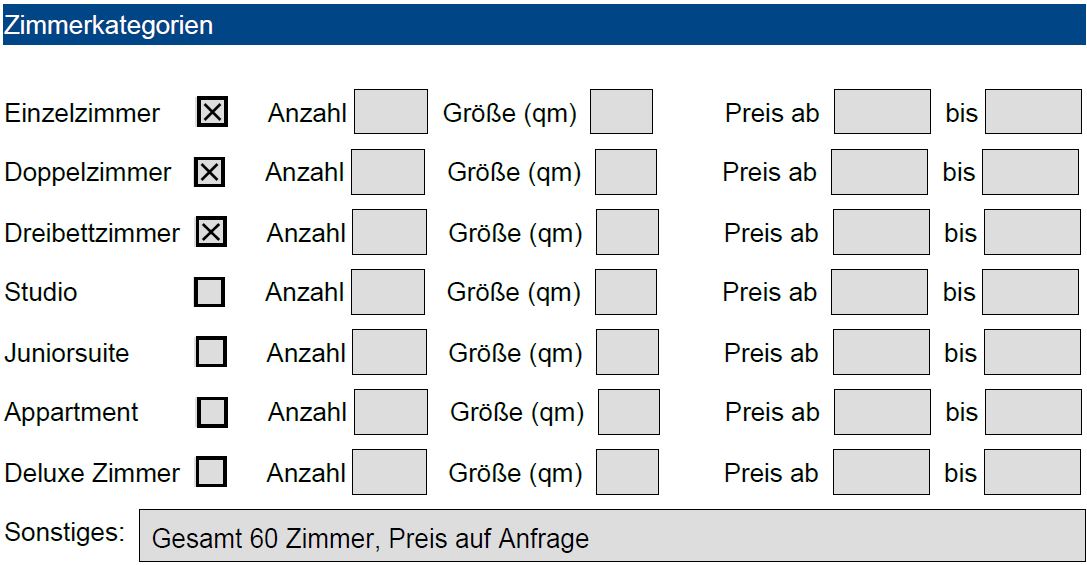The height and width of the screenshot is (565, 1087).
Task: Enable the Juniorsuite checkbox
Action: click(211, 352)
